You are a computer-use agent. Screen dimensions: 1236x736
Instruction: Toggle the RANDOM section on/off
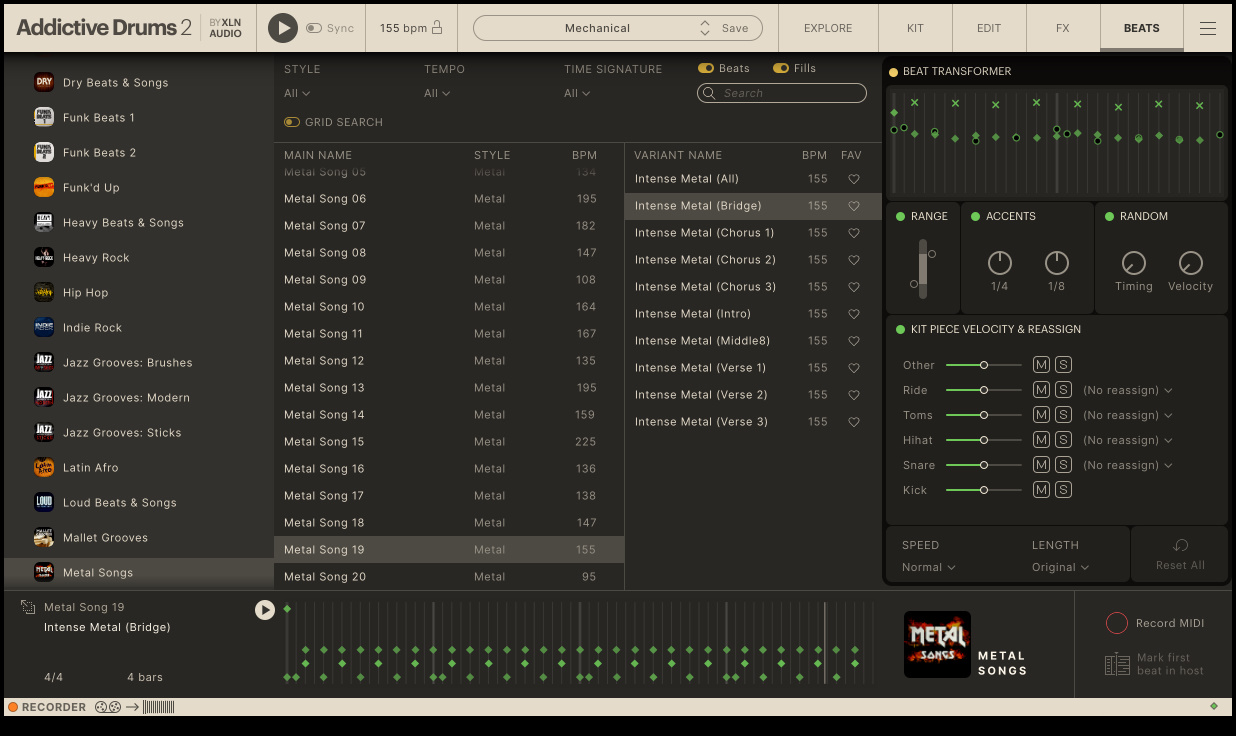pyautogui.click(x=1109, y=217)
